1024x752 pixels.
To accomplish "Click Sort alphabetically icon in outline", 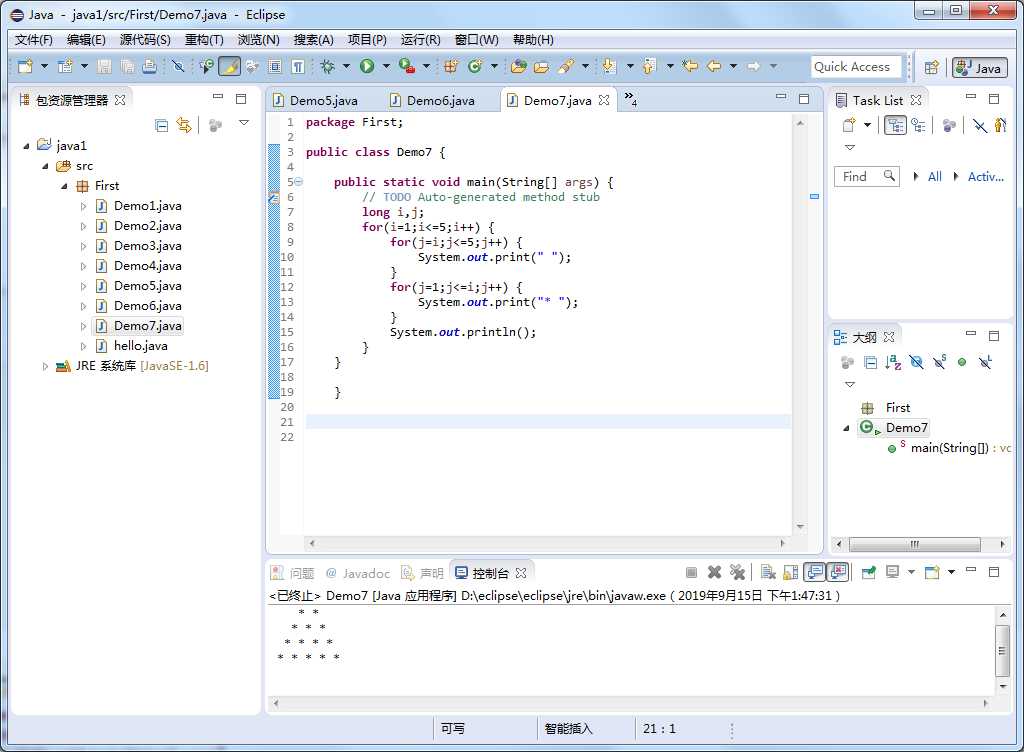I will tap(893, 362).
